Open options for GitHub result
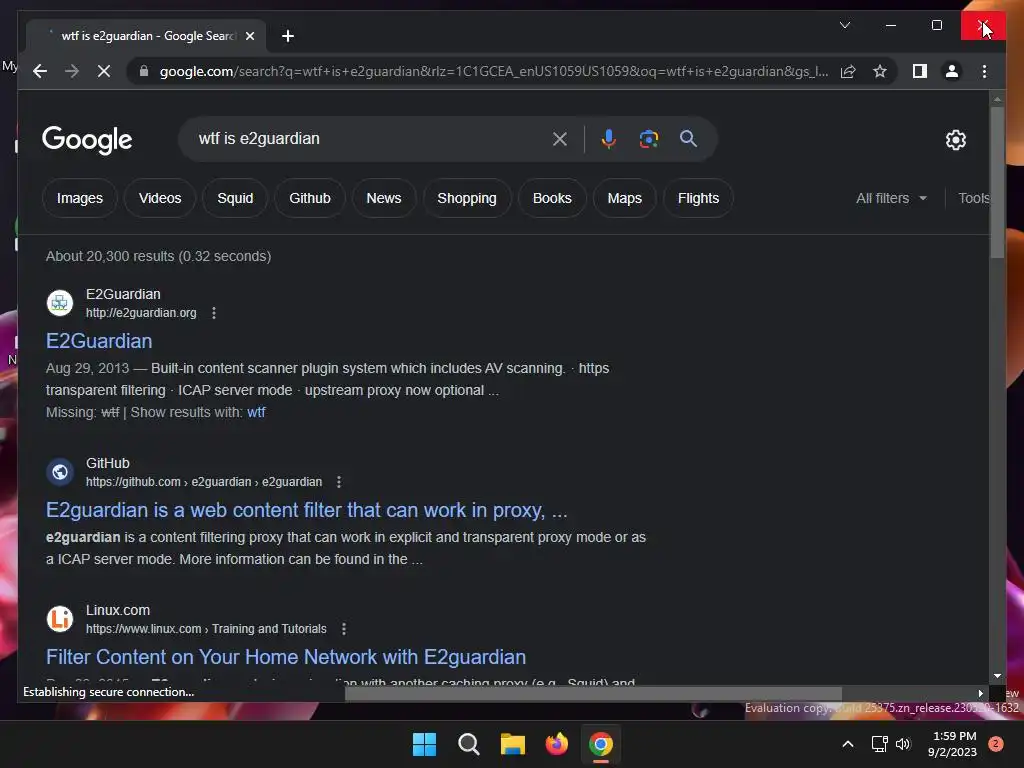1024x768 pixels. click(338, 482)
